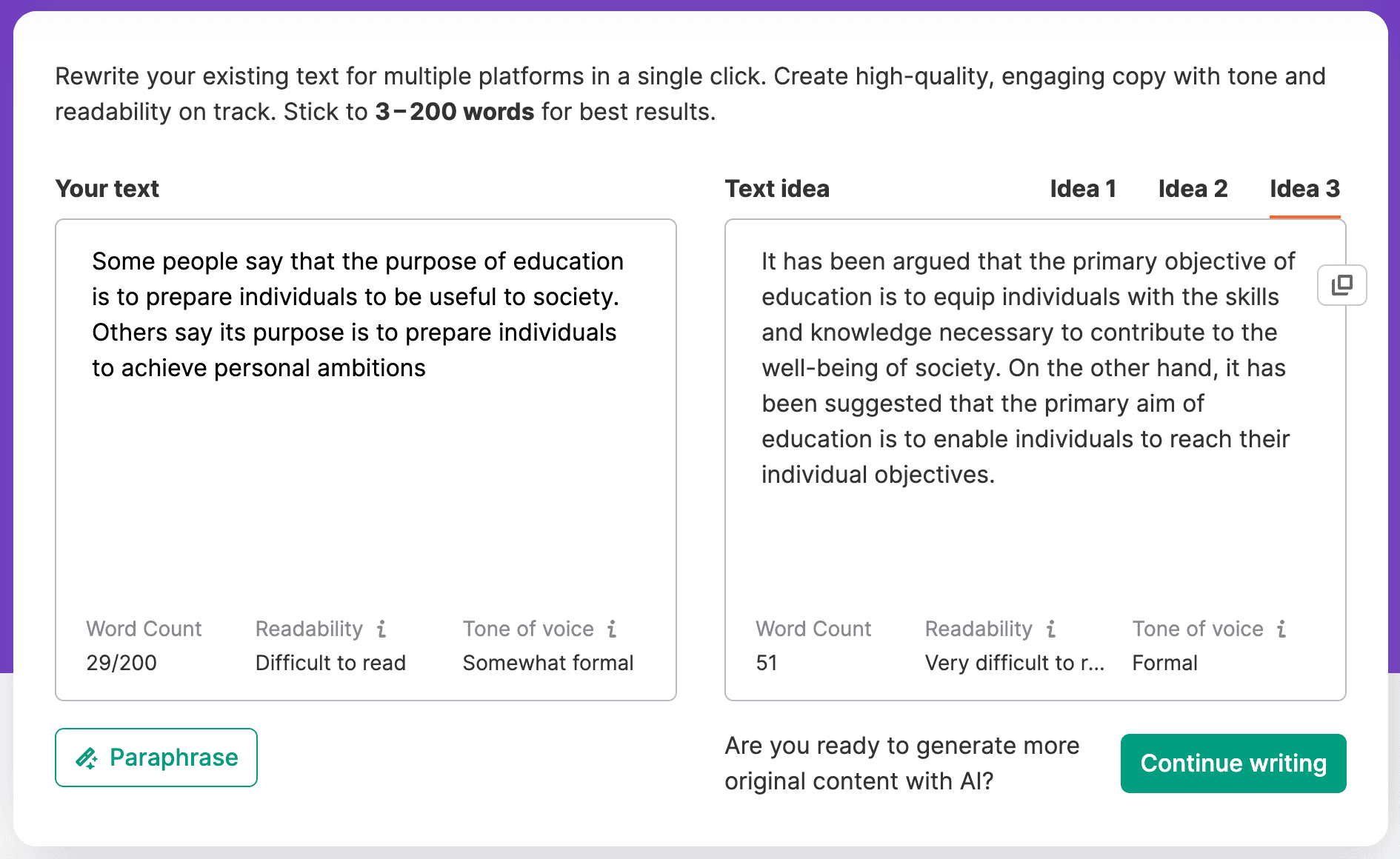Click the "Somewhat formal" tone value
Screen dimensions: 1400x859
(x=547, y=663)
